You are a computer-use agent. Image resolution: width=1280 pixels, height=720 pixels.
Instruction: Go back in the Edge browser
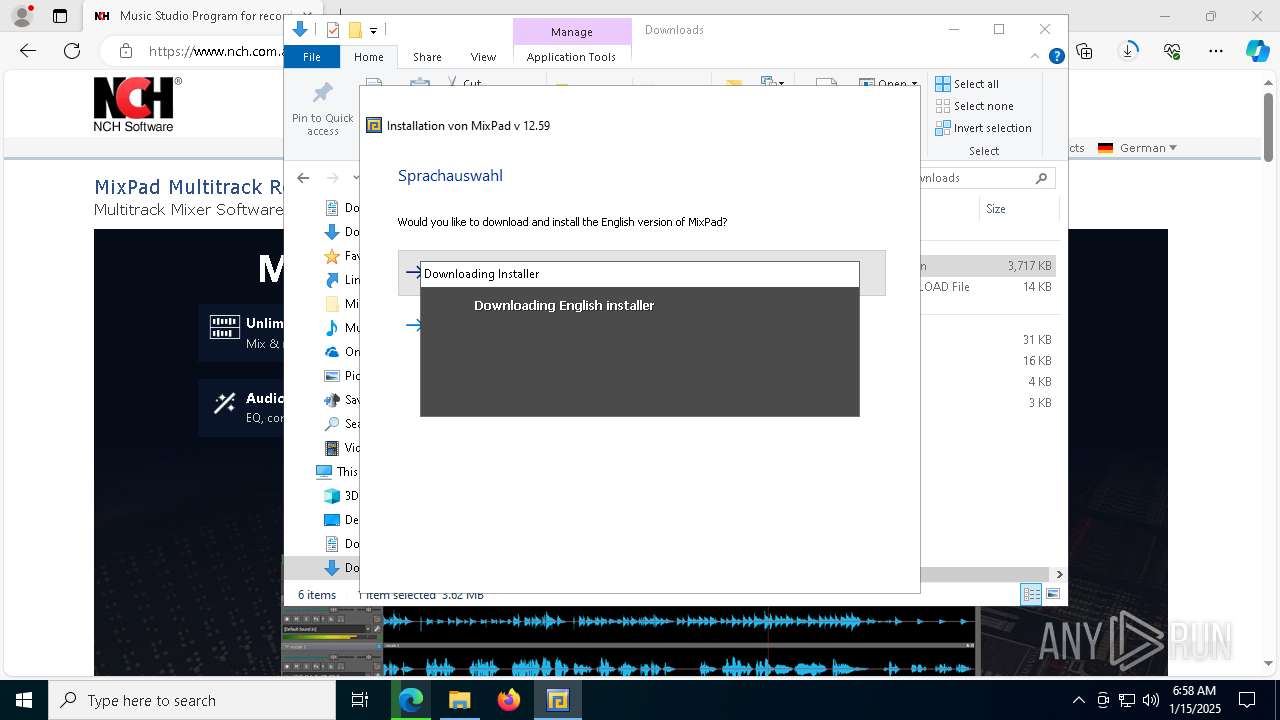[x=28, y=51]
